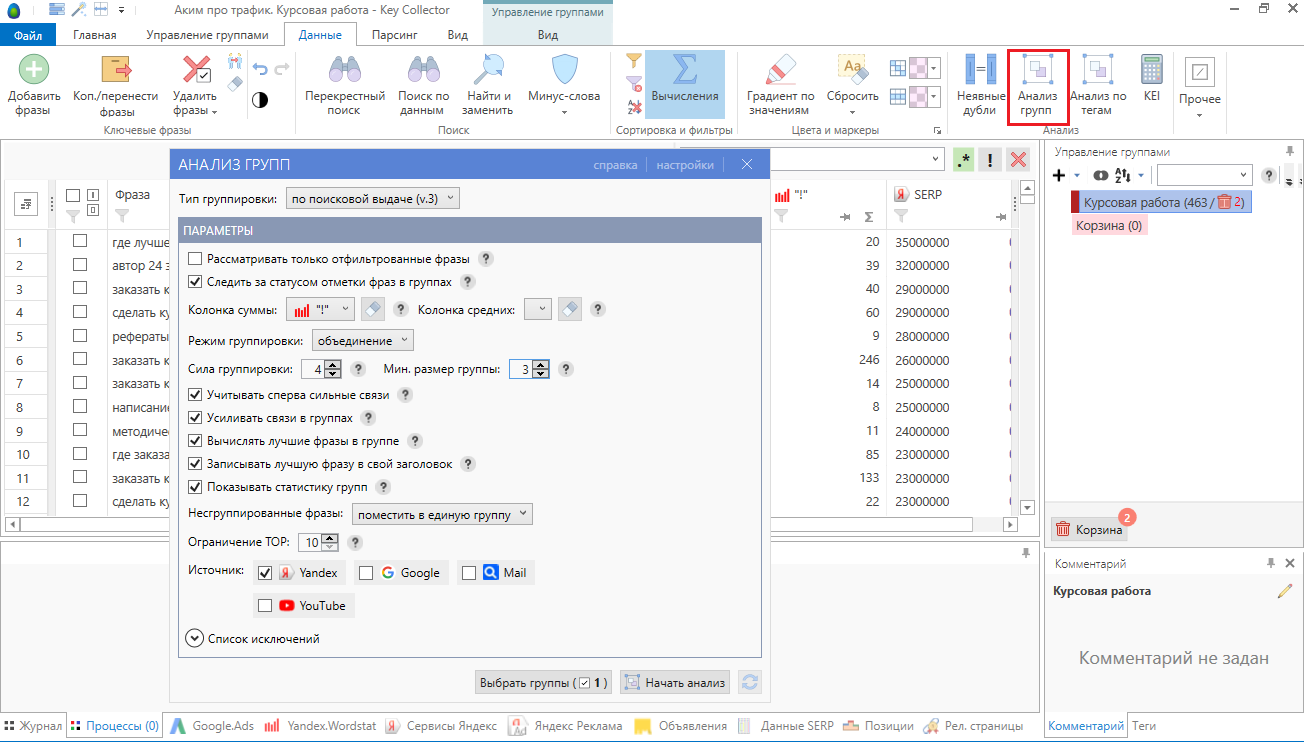This screenshot has width=1304, height=742.
Task: Click the Неявные дубли icon
Action: coord(980,71)
